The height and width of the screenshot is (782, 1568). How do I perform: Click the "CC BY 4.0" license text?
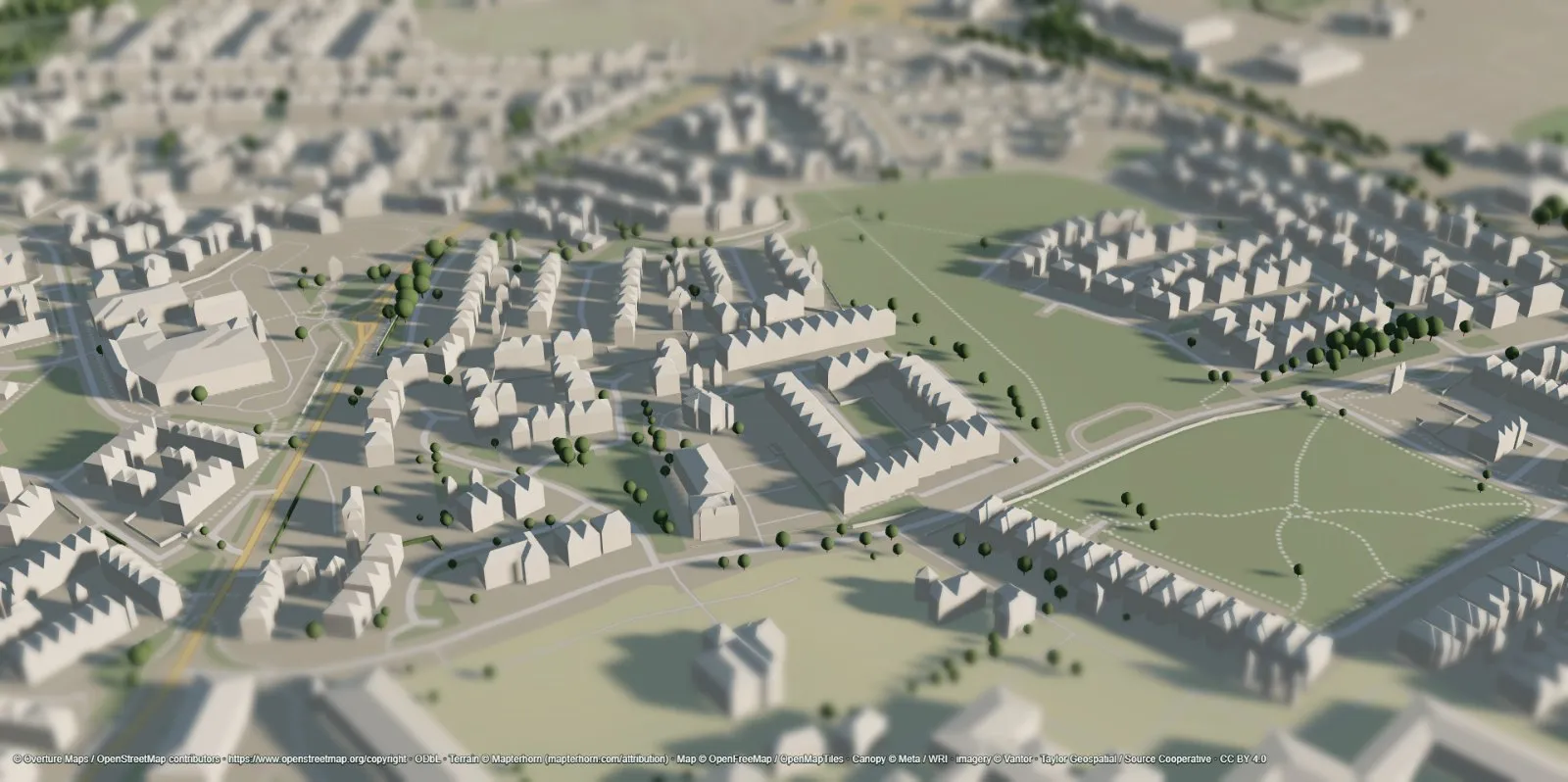pos(1244,759)
